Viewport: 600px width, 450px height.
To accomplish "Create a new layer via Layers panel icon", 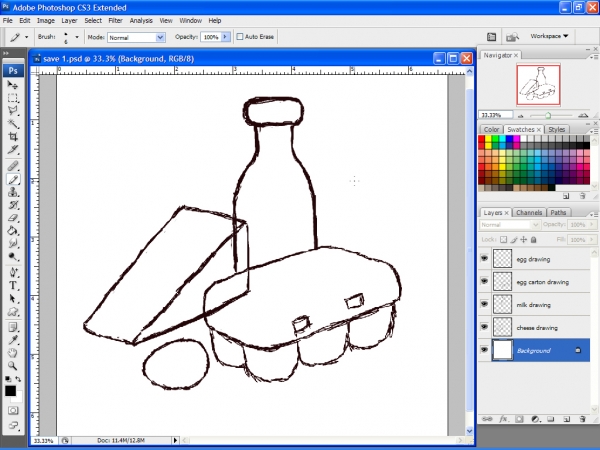I will click(x=567, y=419).
